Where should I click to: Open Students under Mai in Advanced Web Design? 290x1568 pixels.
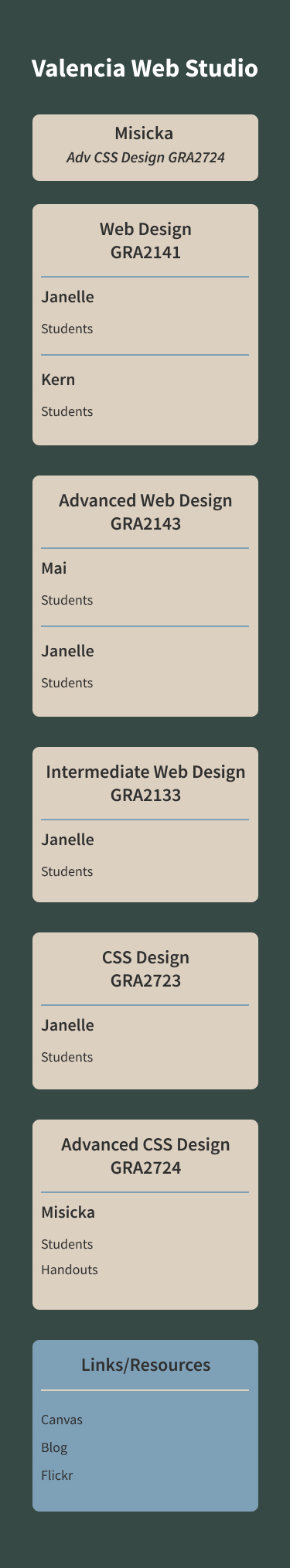67,600
